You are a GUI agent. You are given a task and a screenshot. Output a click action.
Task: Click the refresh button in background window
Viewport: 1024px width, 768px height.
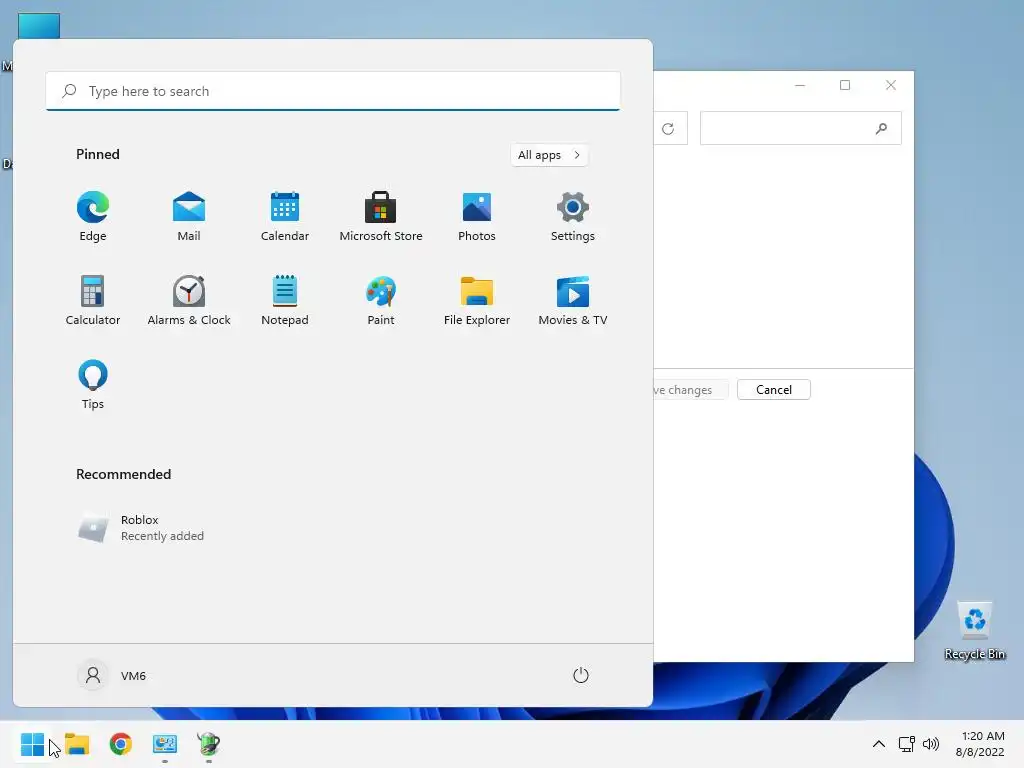tap(668, 129)
